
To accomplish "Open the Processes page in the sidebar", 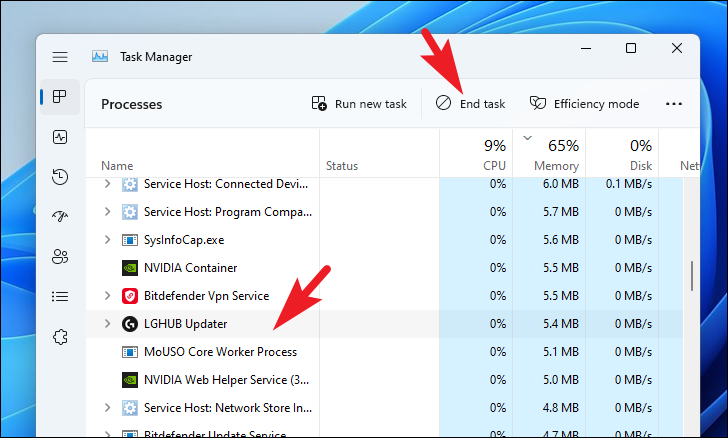I will tap(60, 97).
